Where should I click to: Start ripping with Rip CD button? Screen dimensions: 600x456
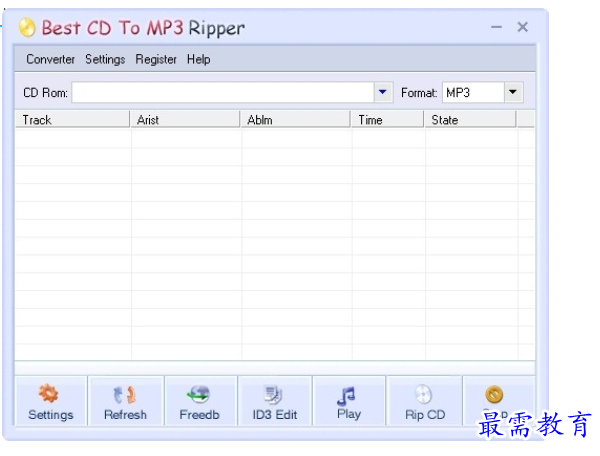(425, 401)
